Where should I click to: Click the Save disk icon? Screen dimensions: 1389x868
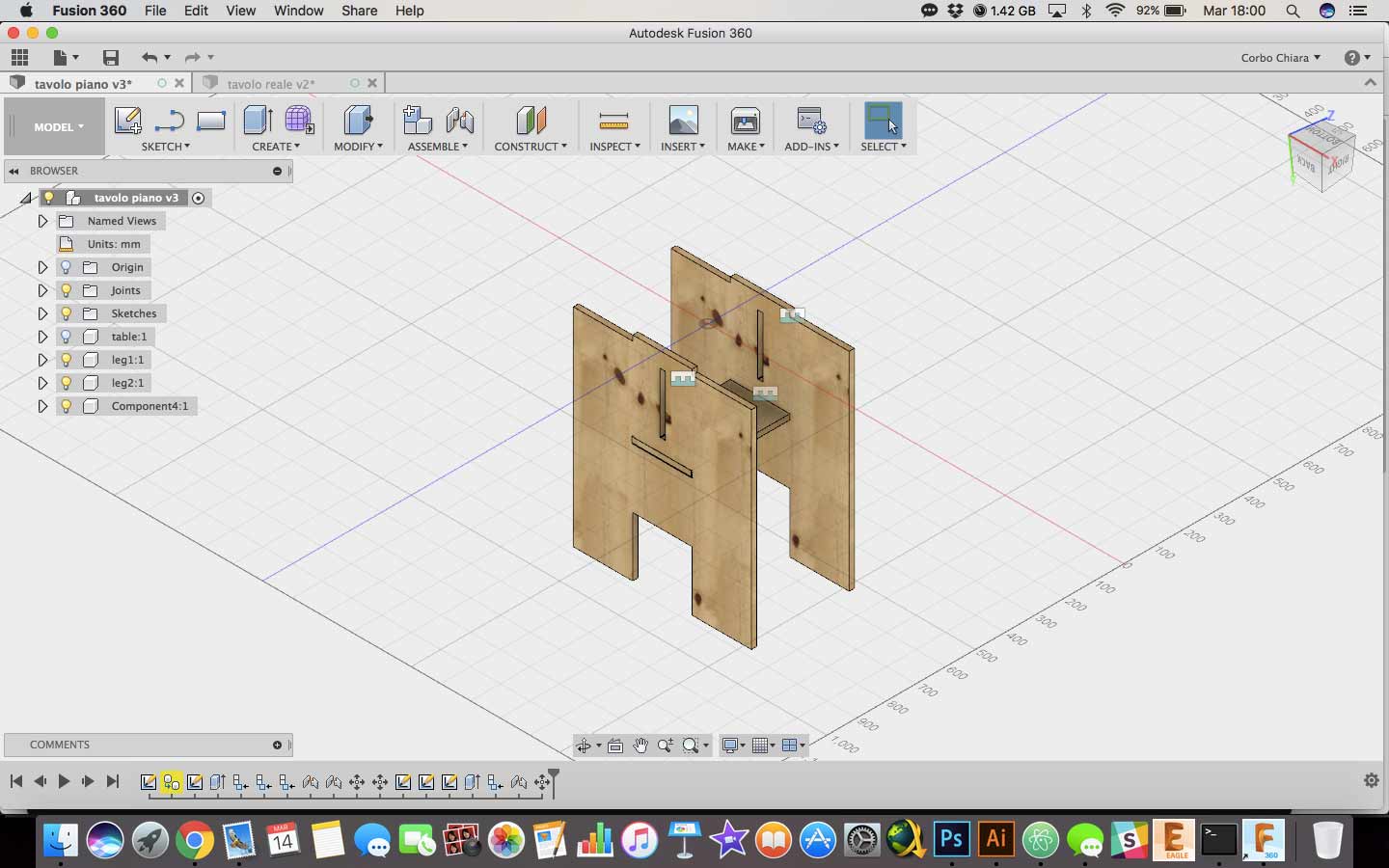point(111,57)
